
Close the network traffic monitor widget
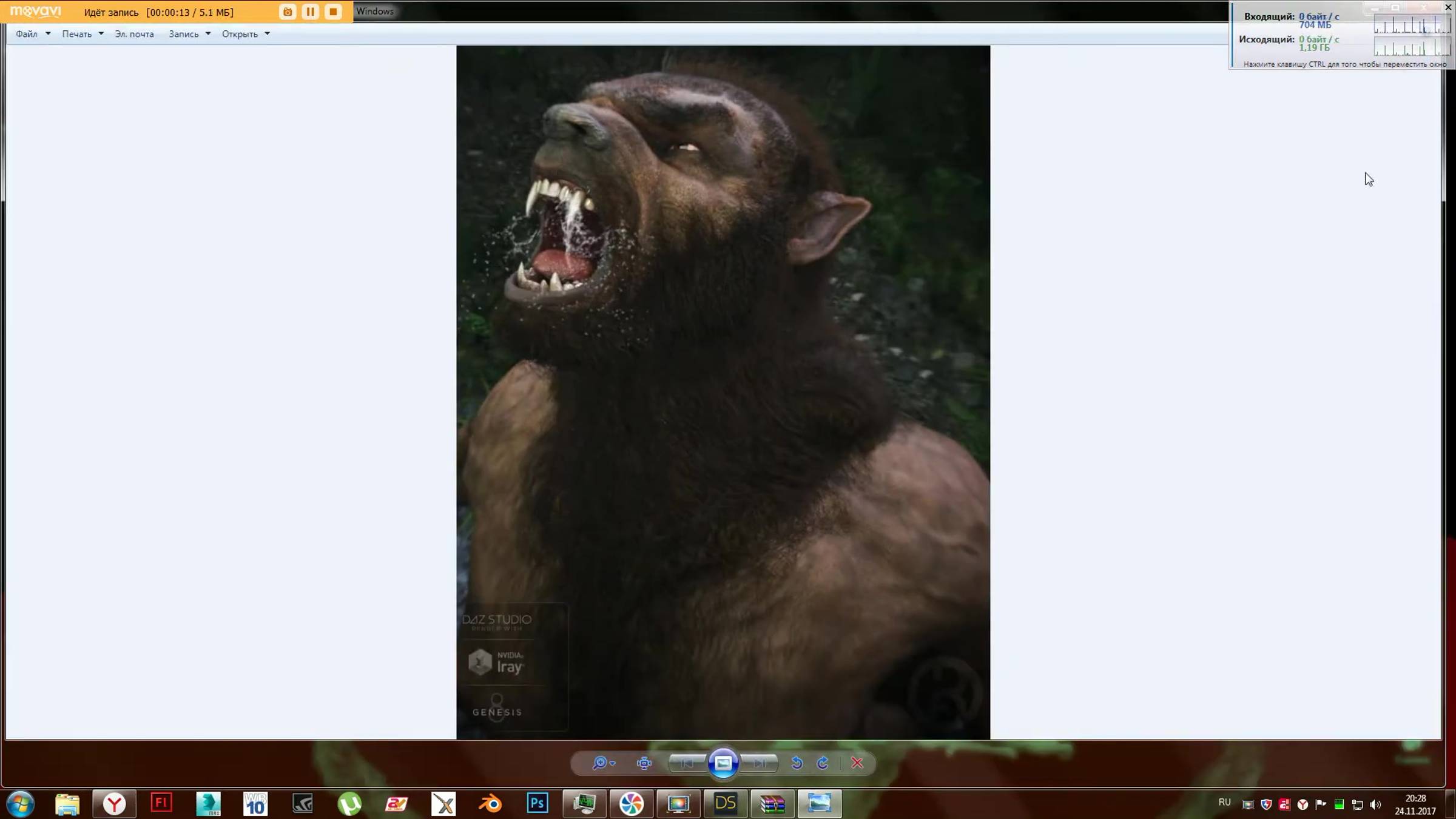pos(1448,7)
